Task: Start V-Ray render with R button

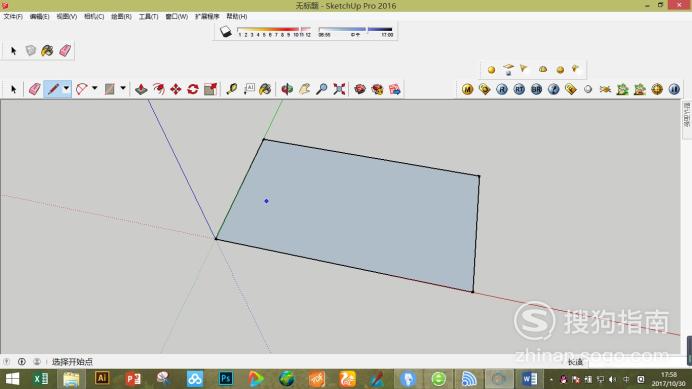Action: [x=502, y=89]
